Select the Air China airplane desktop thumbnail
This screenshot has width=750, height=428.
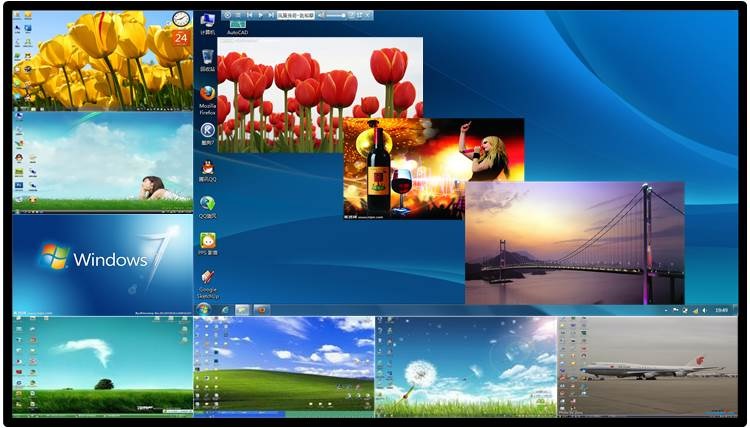[x=648, y=366]
